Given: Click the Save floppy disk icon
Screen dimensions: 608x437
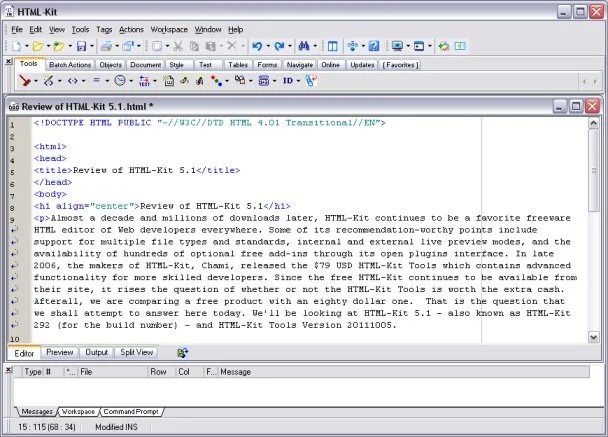Looking at the screenshot, I should tap(81, 46).
